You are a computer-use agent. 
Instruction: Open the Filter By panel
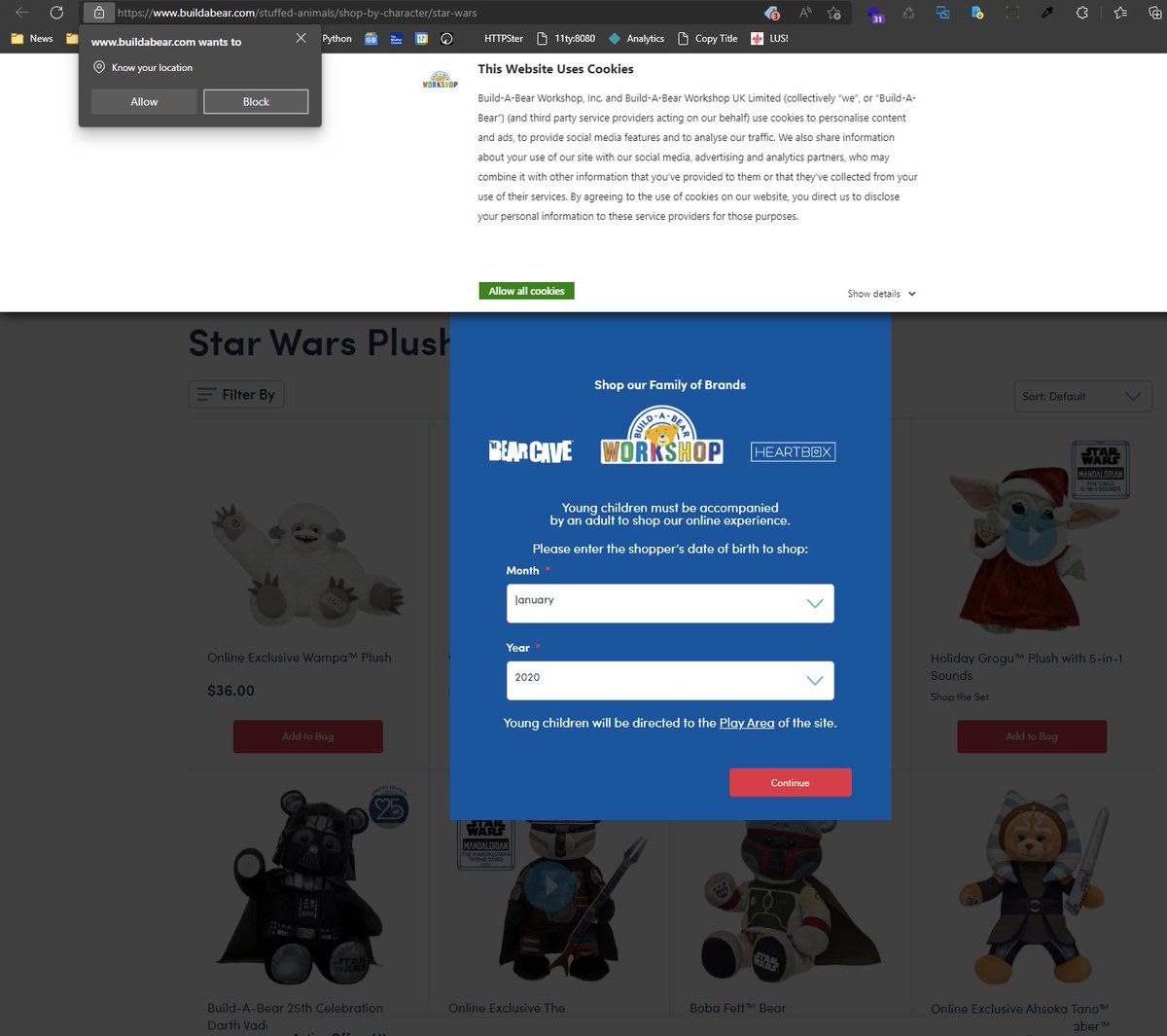coord(236,394)
